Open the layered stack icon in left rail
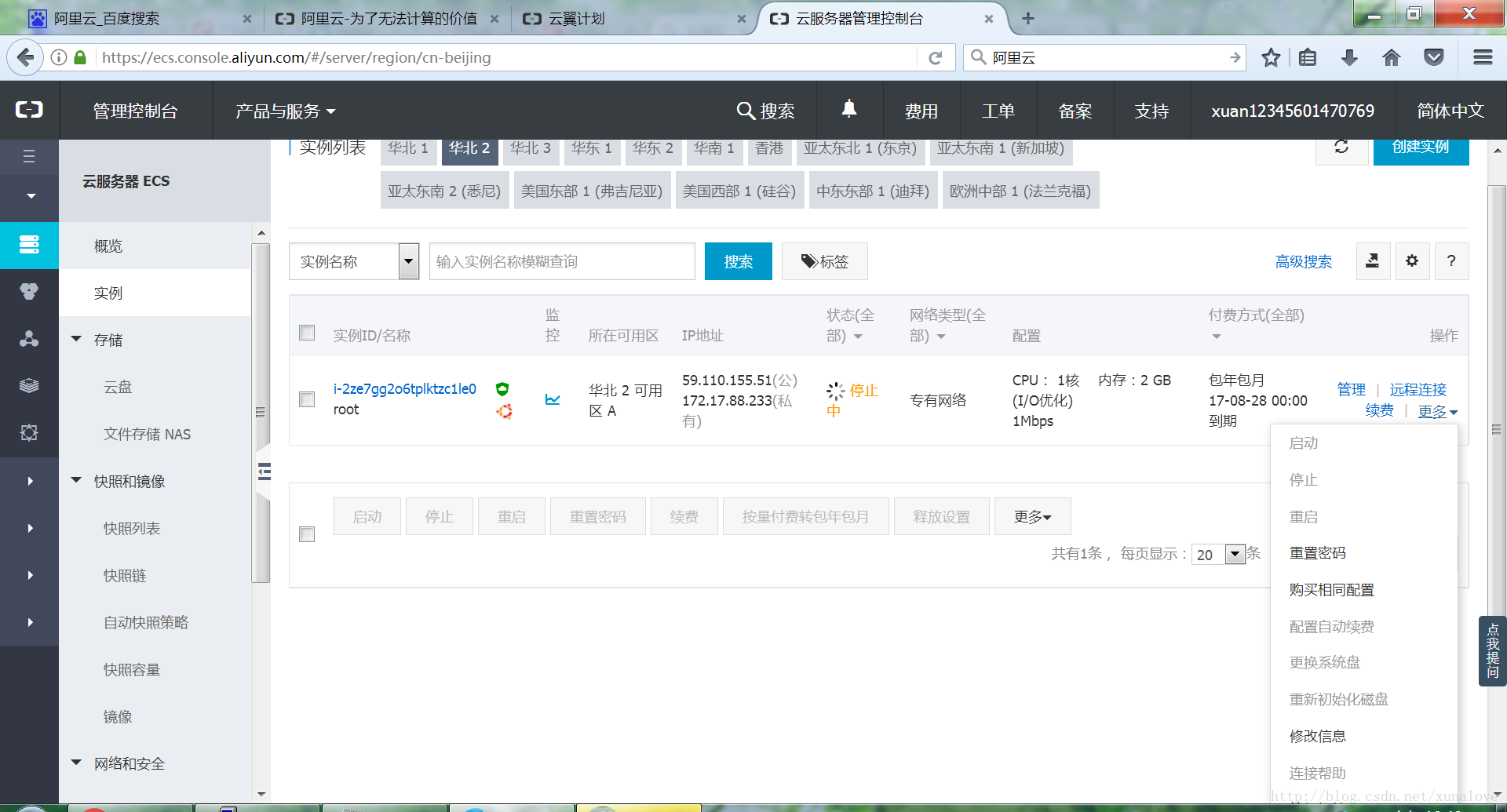The image size is (1507, 812). [29, 386]
